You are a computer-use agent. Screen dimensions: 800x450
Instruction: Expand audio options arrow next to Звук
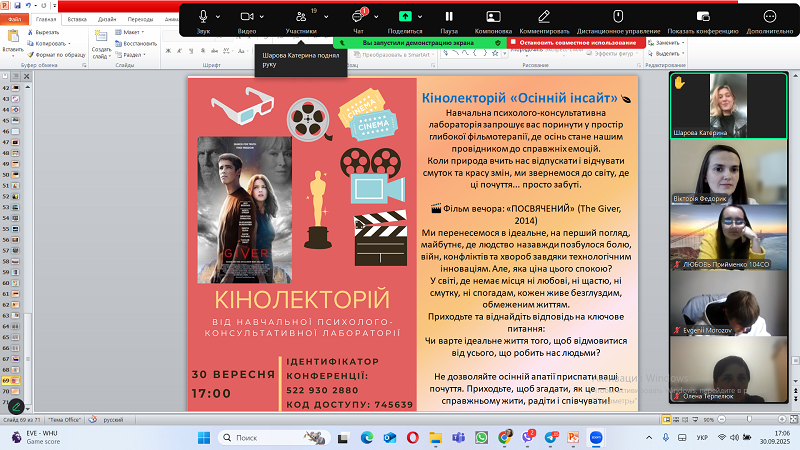(x=220, y=17)
